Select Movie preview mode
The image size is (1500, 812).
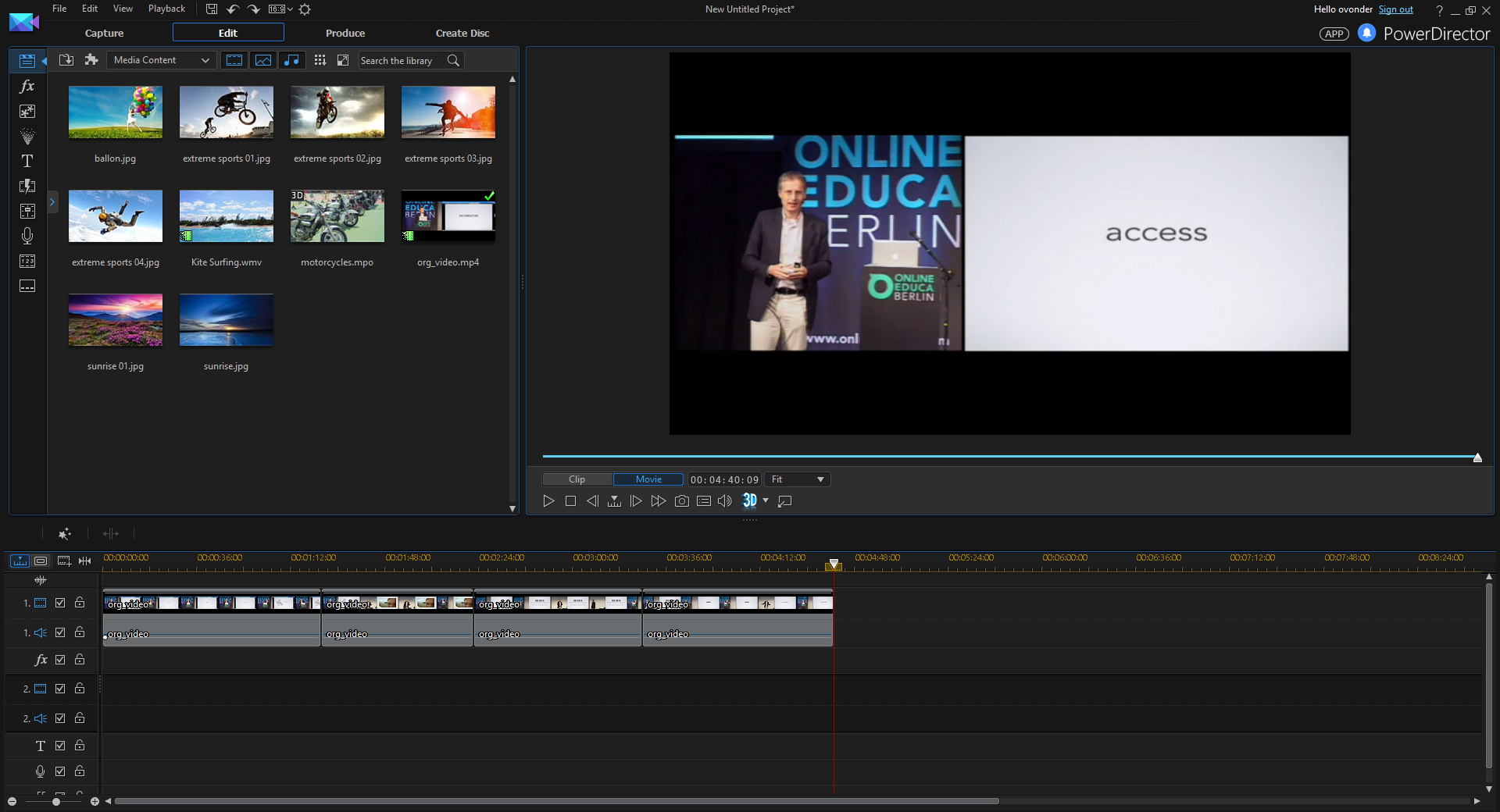pyautogui.click(x=648, y=479)
